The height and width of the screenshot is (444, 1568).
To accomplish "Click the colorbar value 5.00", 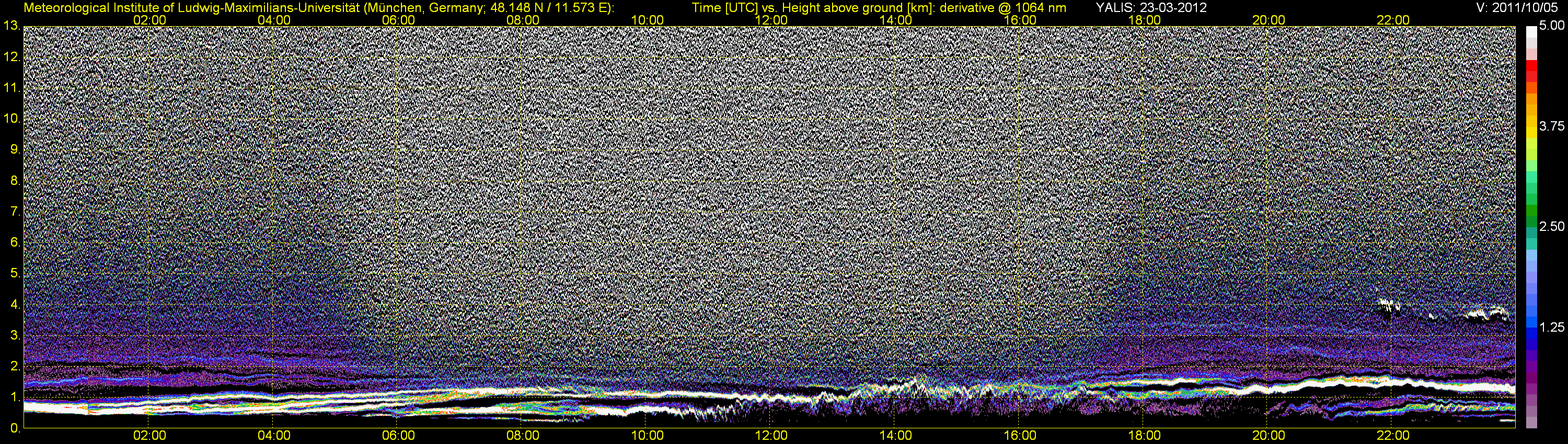I will pos(1552,26).
